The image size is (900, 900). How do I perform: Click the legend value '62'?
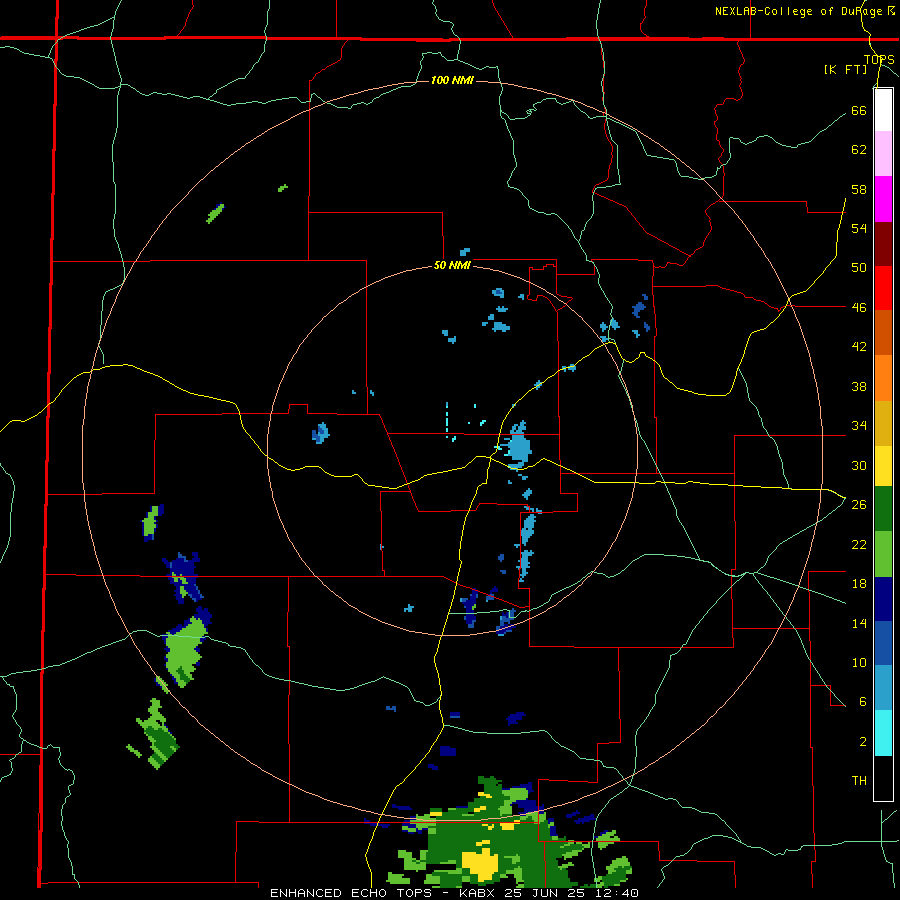(859, 149)
